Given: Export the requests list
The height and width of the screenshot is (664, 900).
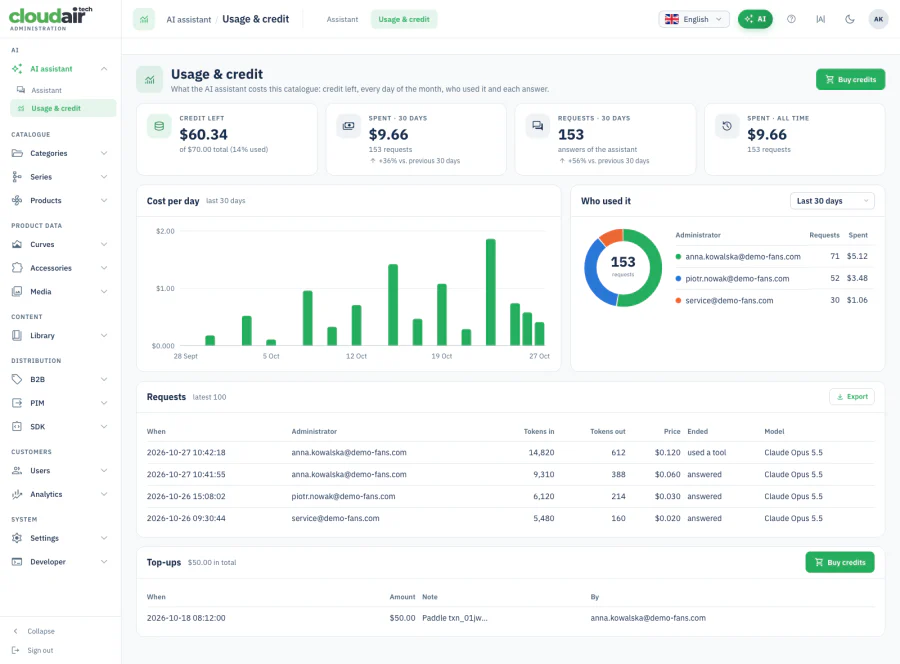Looking at the screenshot, I should click(852, 397).
